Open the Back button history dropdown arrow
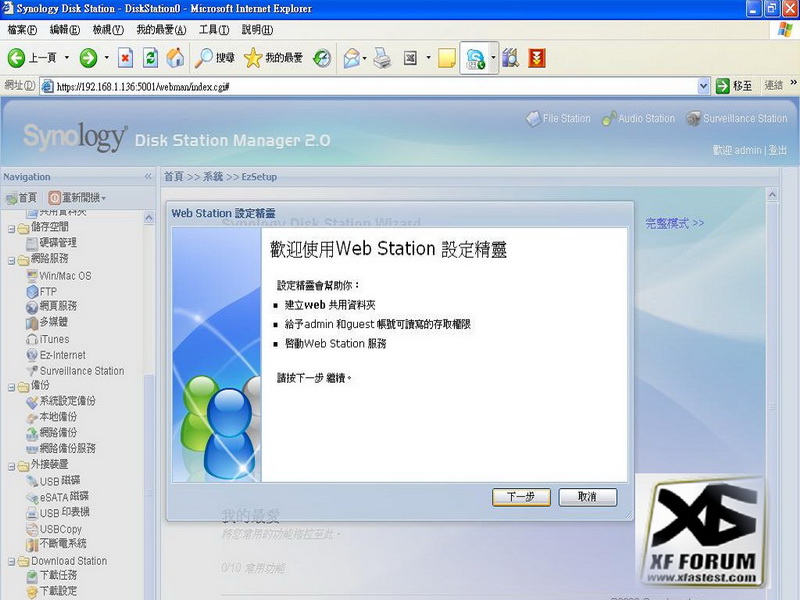The image size is (800, 600). (66, 58)
